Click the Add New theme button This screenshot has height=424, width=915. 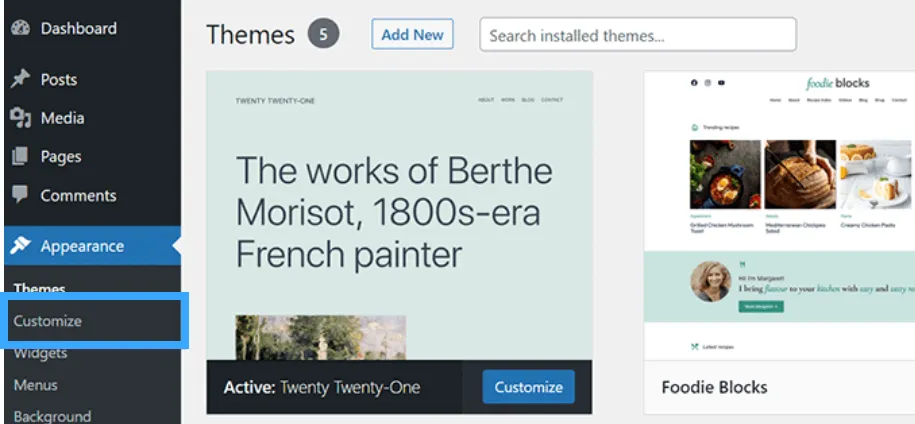(x=413, y=34)
